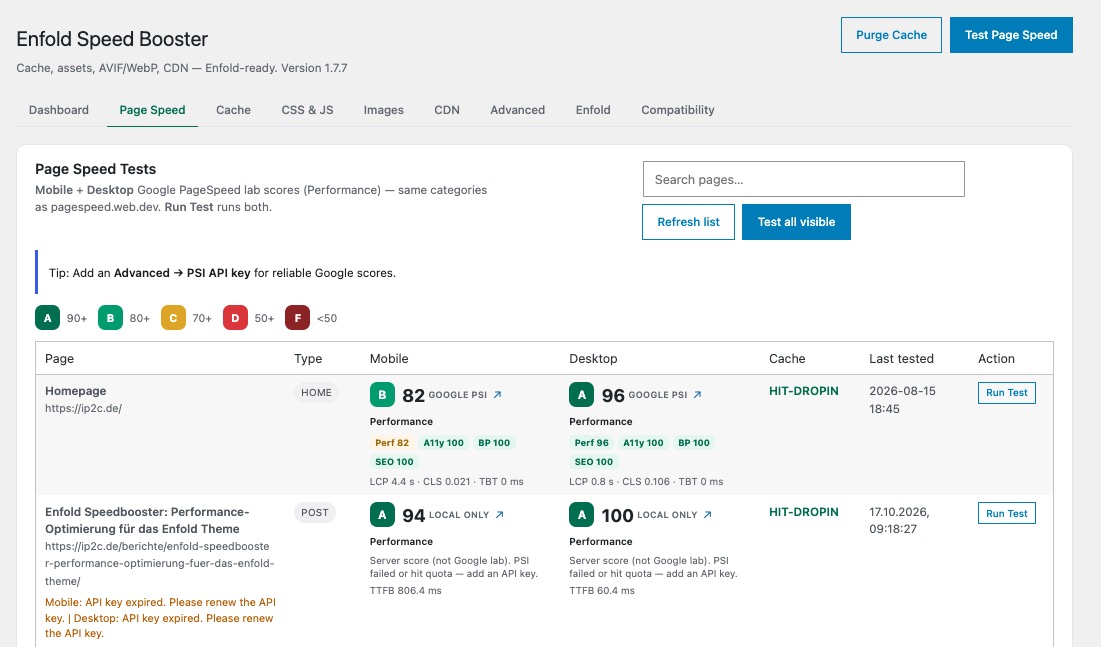Switch to the Dashboard tab

pos(59,110)
